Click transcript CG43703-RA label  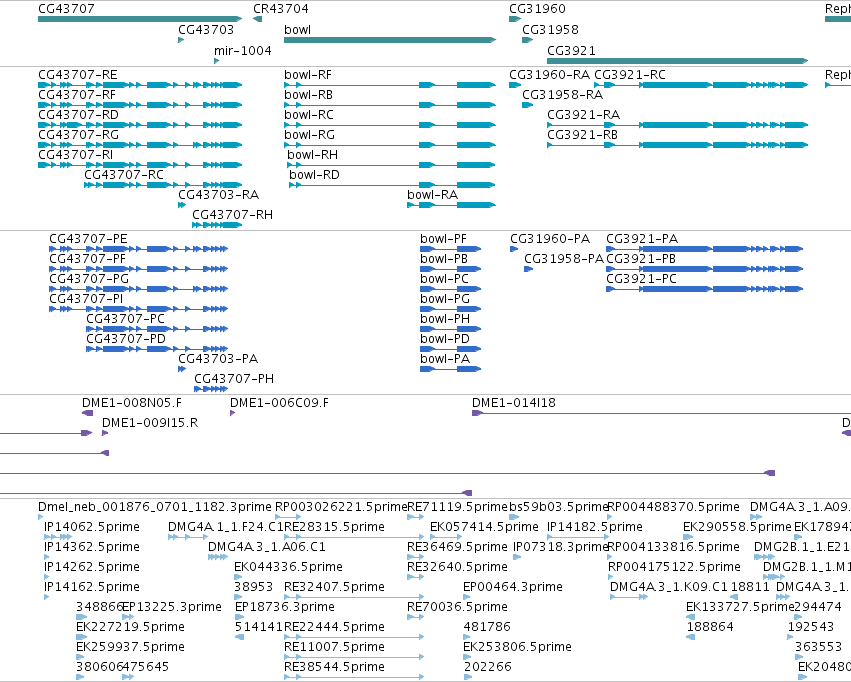tap(218, 195)
